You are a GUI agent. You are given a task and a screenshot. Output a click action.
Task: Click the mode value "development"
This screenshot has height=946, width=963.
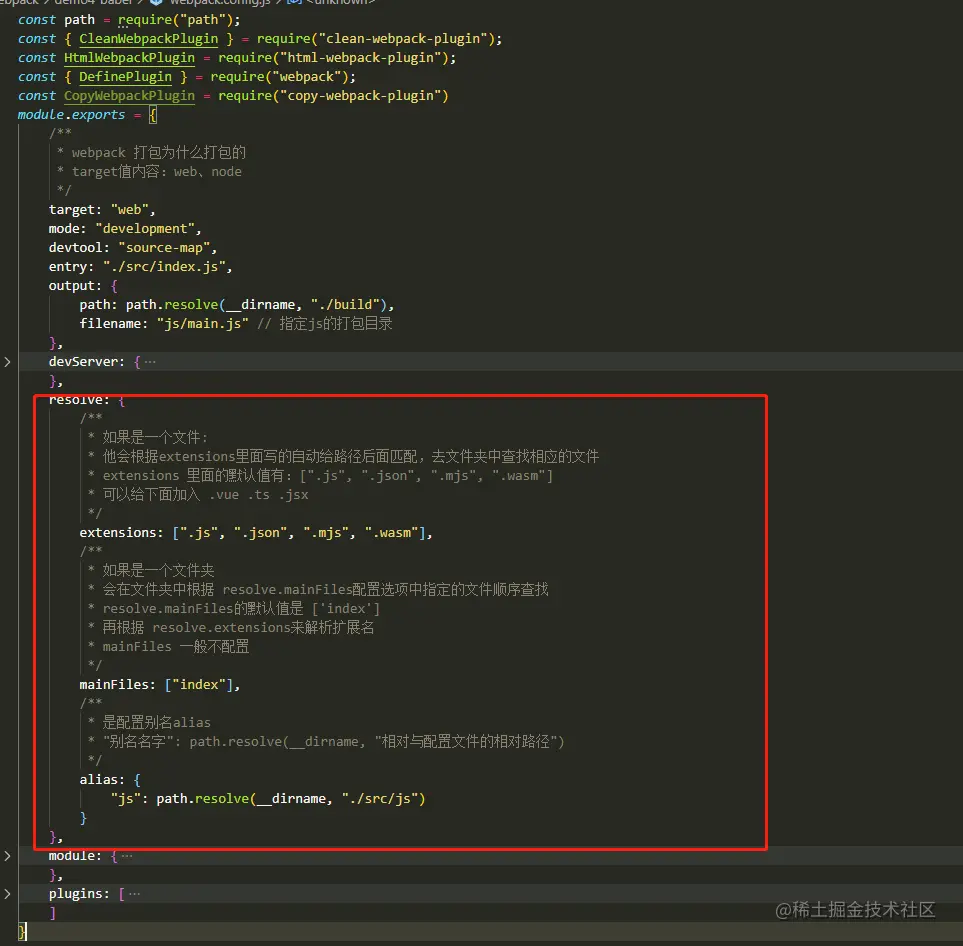[145, 229]
